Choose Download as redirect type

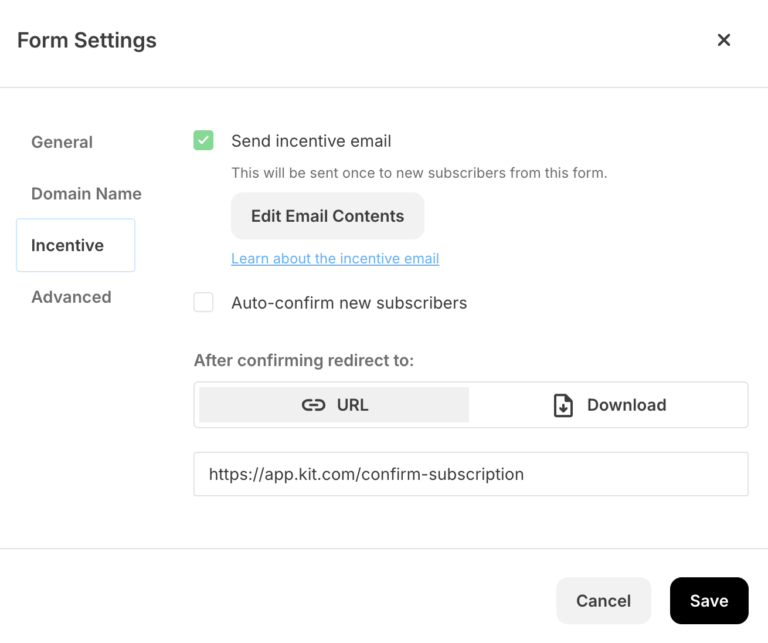coord(609,405)
